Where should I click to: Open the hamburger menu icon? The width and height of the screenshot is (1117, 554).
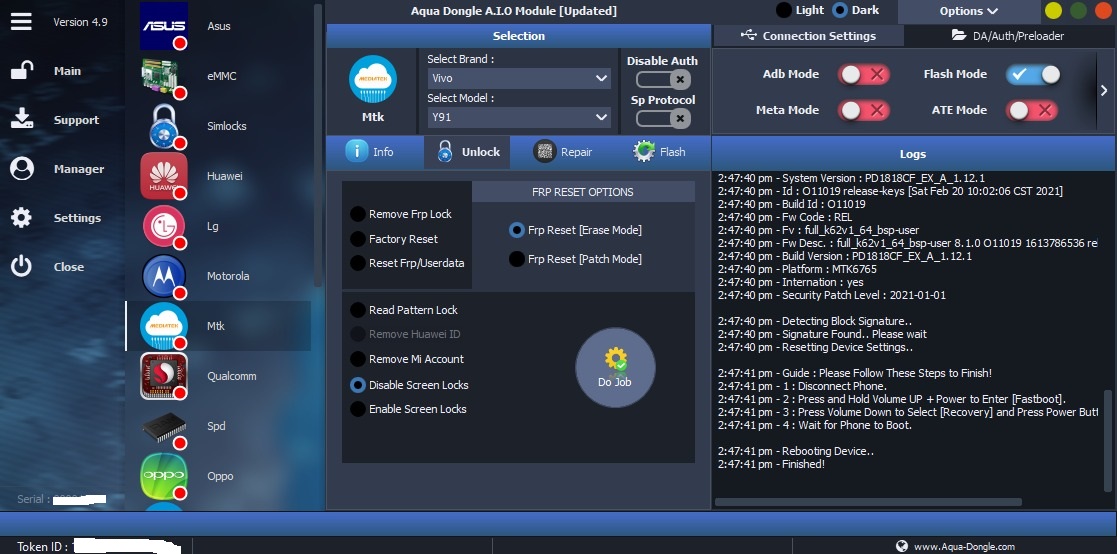[21, 21]
